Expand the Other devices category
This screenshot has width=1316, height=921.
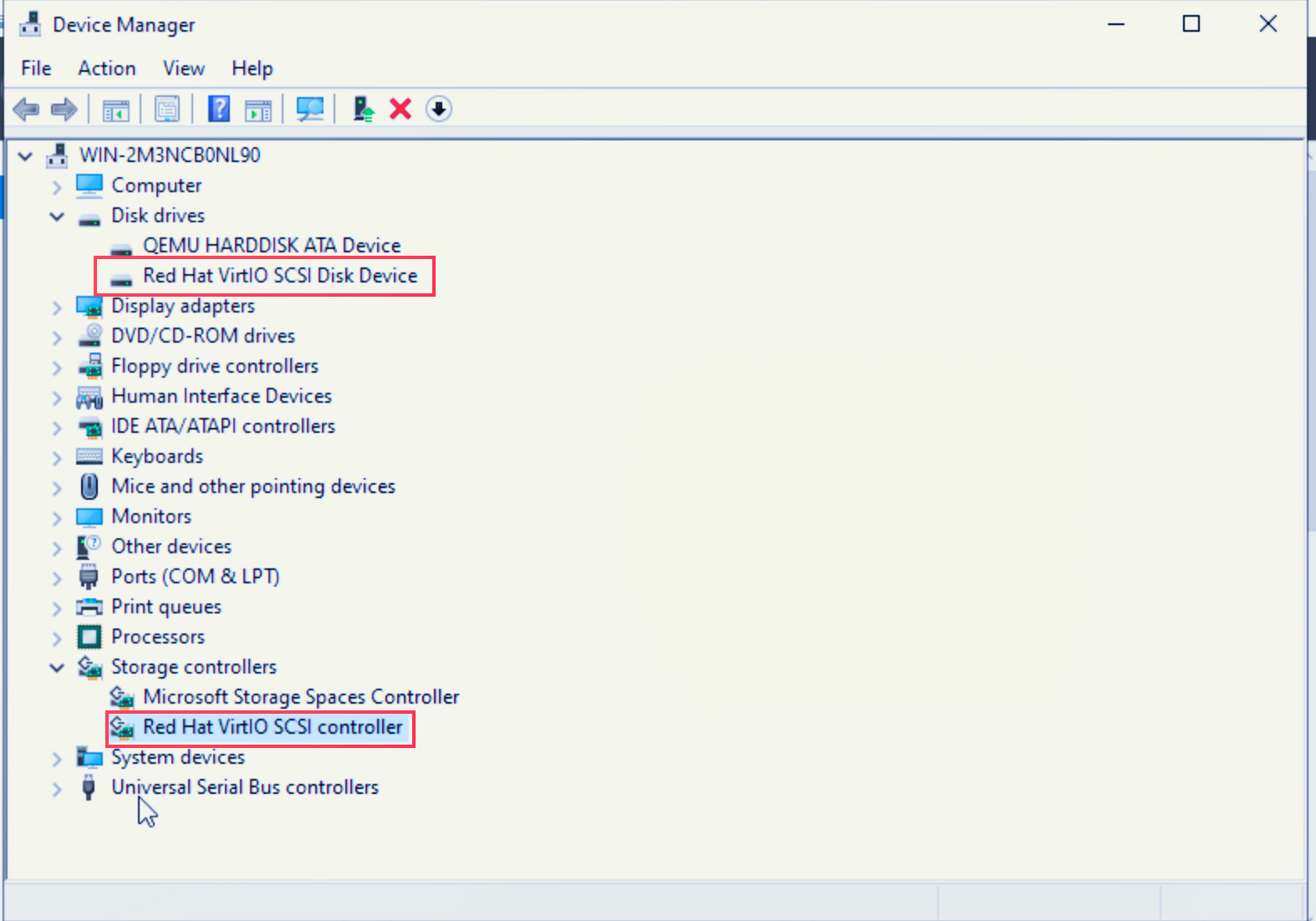(x=57, y=548)
